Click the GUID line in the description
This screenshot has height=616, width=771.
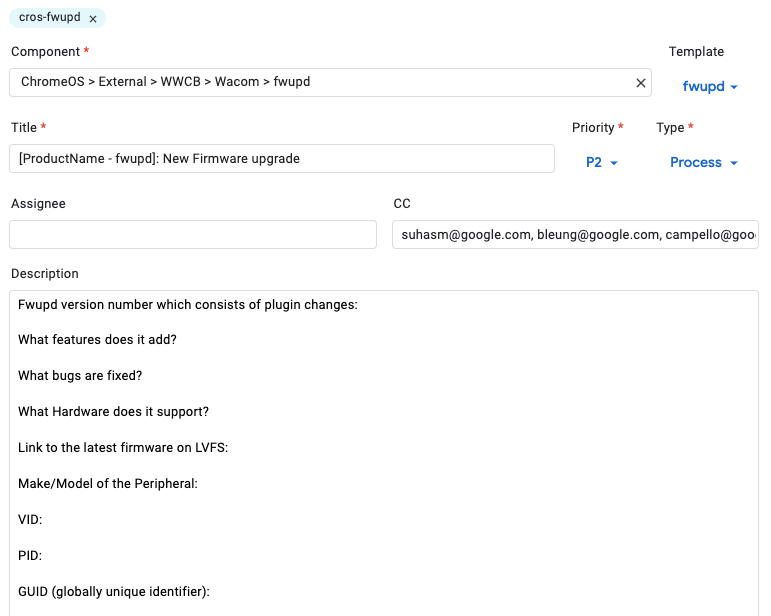[114, 592]
